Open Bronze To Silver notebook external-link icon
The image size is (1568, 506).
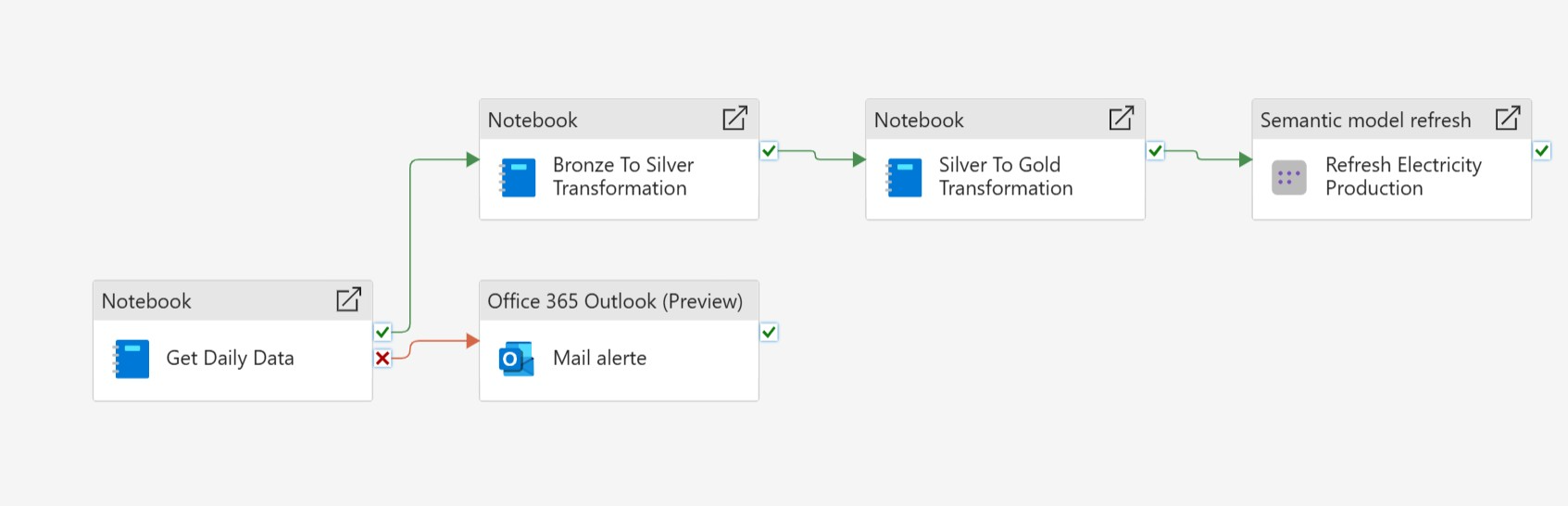pos(734,118)
